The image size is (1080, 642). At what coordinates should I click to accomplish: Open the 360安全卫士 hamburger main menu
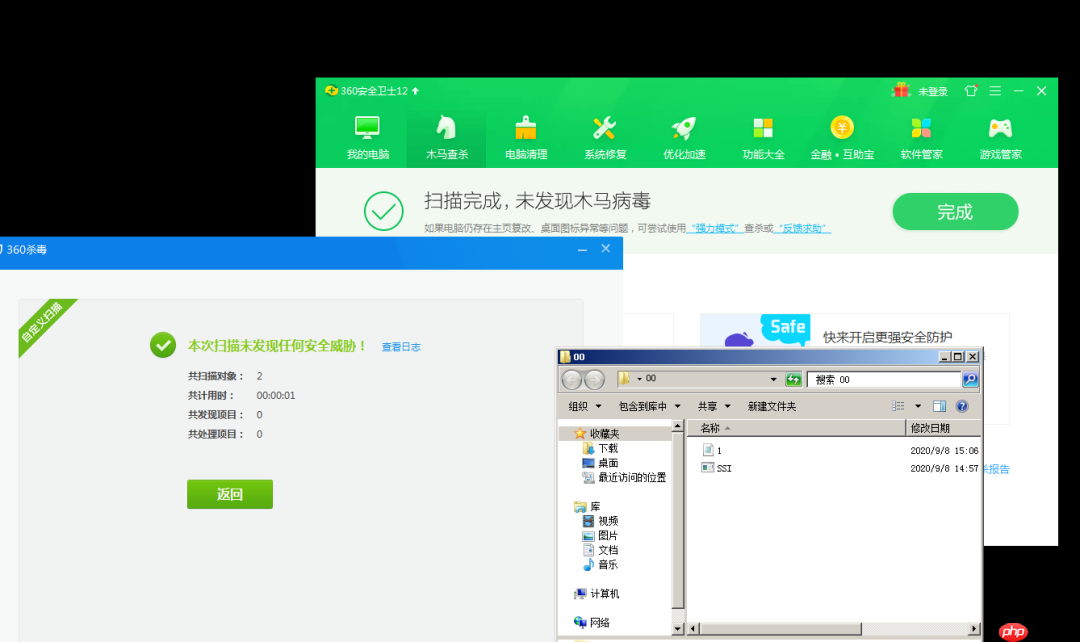pos(995,90)
